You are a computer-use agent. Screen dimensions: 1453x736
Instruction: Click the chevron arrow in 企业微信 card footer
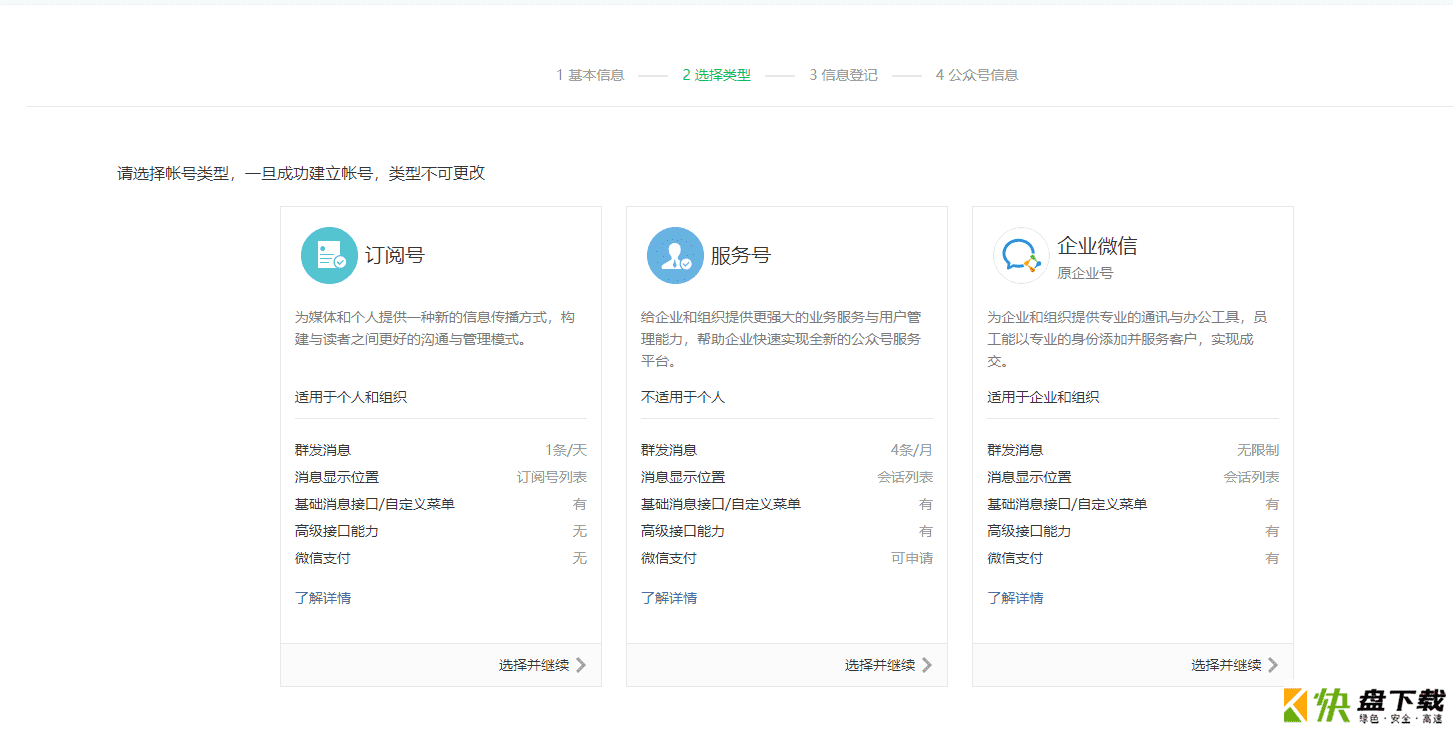click(x=1273, y=665)
